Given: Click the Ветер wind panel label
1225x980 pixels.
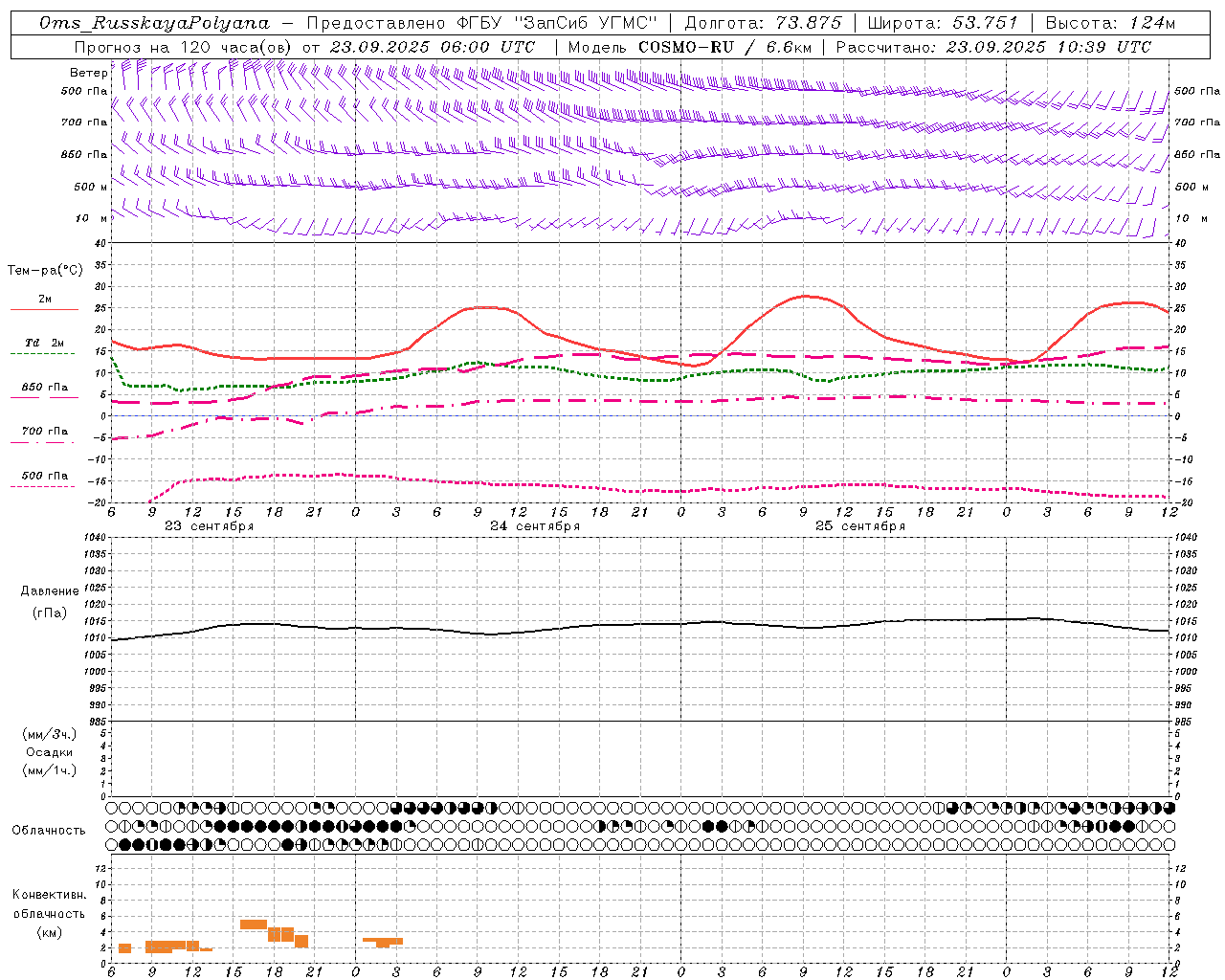Looking at the screenshot, I should pyautogui.click(x=88, y=73).
